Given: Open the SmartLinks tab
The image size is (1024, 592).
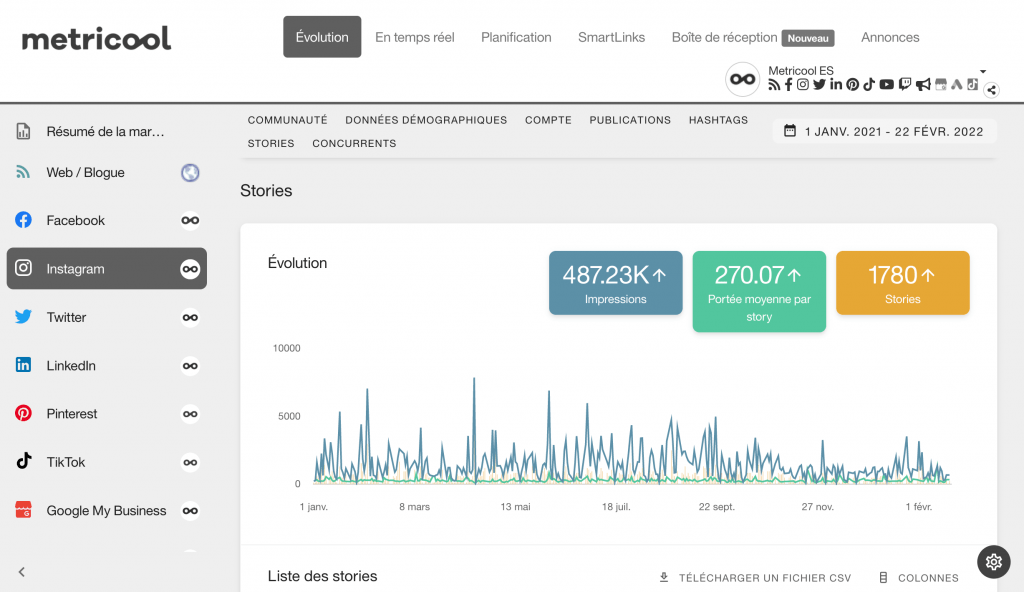Looking at the screenshot, I should 611,37.
